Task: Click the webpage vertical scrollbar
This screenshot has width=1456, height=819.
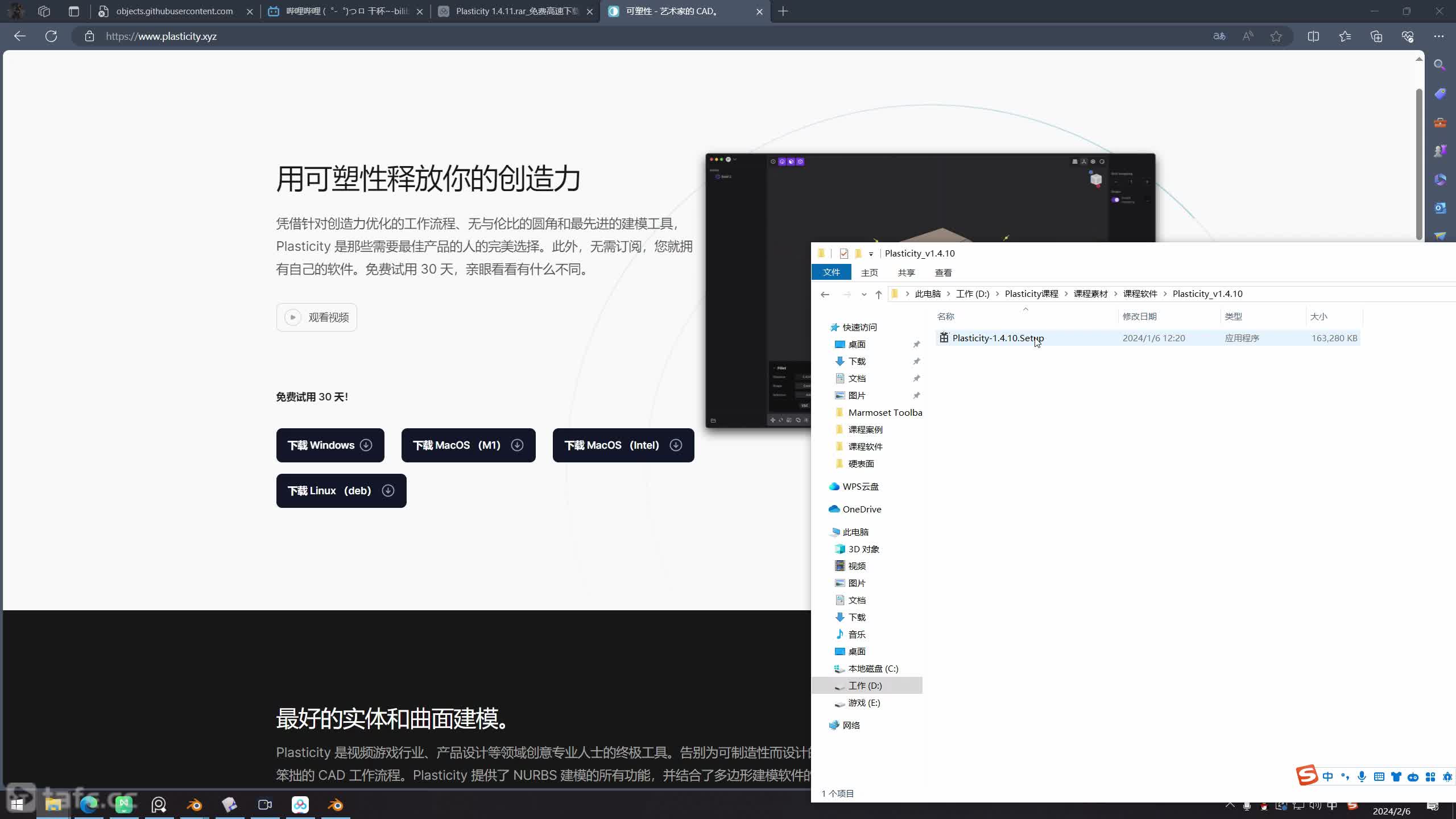Action: coord(1419,165)
